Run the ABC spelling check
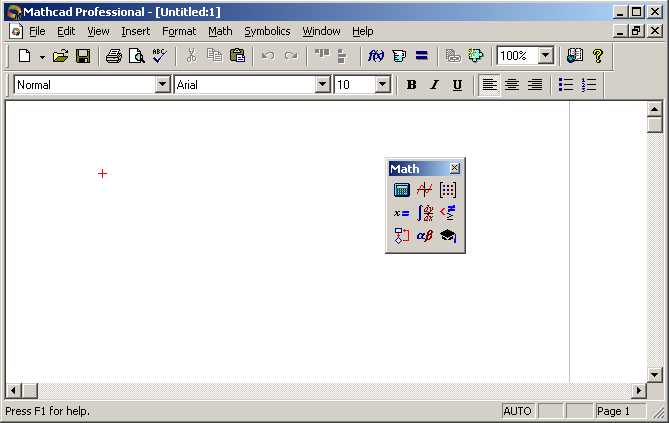Screen dimensions: 669x423 pos(159,56)
